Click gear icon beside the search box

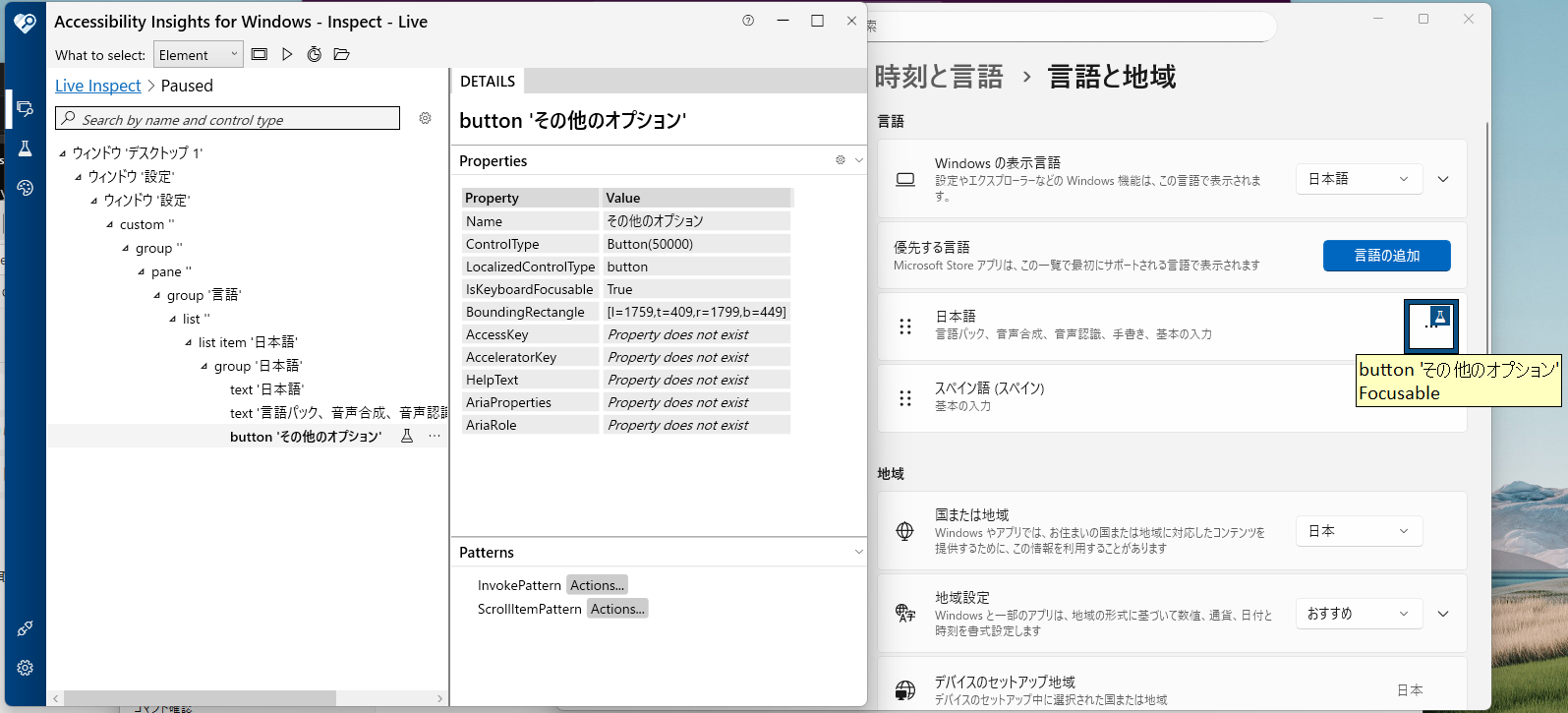pos(426,118)
